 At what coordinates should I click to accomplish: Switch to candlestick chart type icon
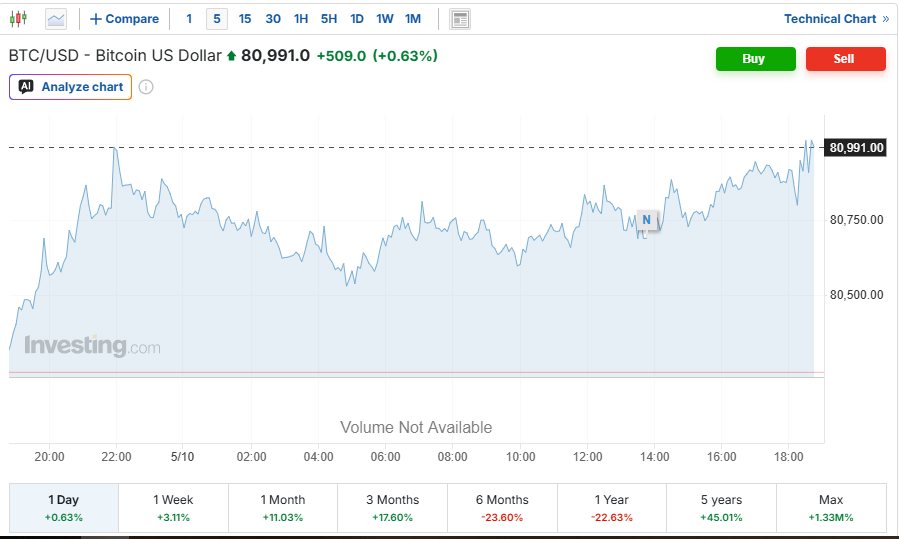(18, 19)
